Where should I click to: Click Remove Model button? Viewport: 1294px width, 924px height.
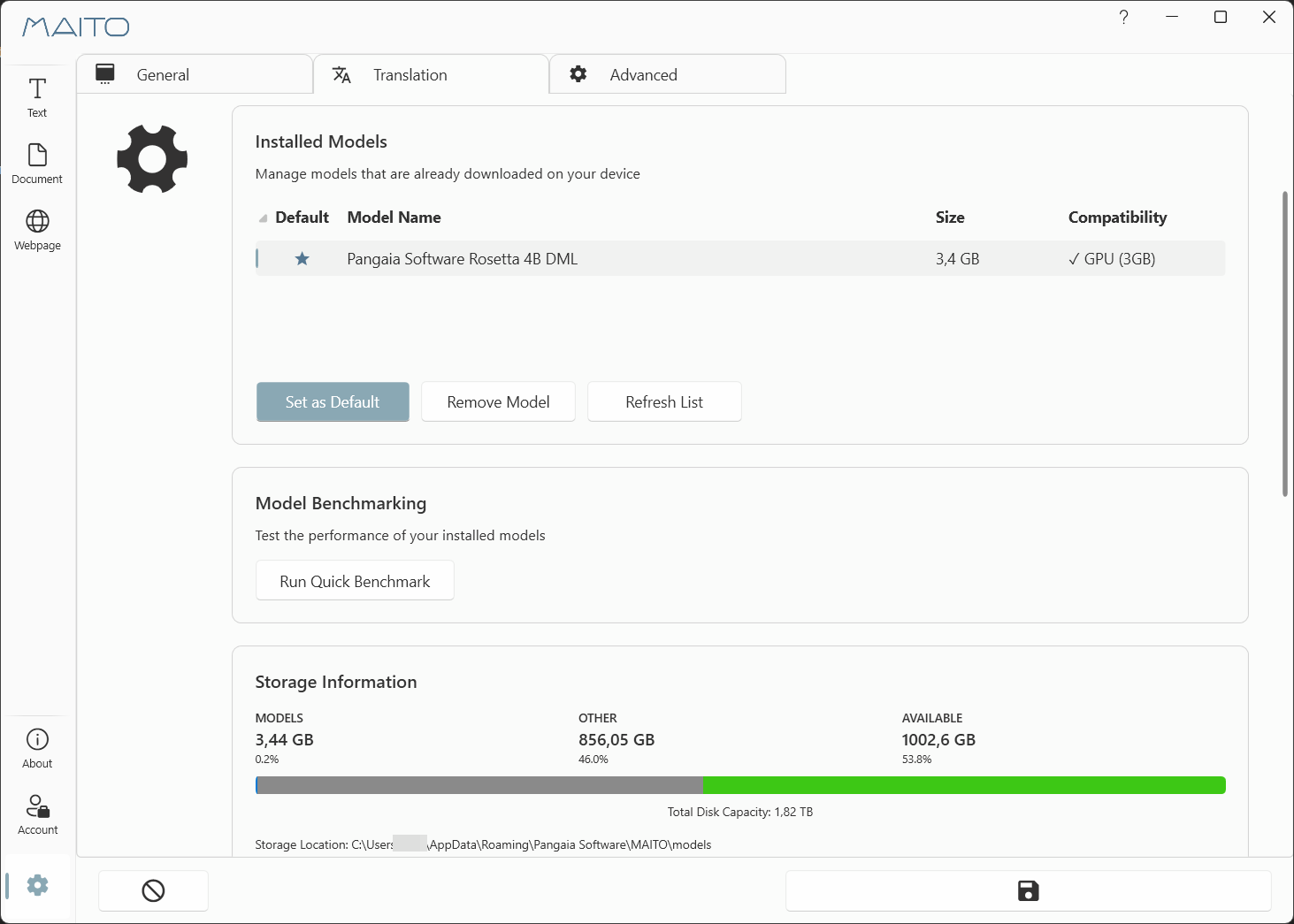click(498, 401)
